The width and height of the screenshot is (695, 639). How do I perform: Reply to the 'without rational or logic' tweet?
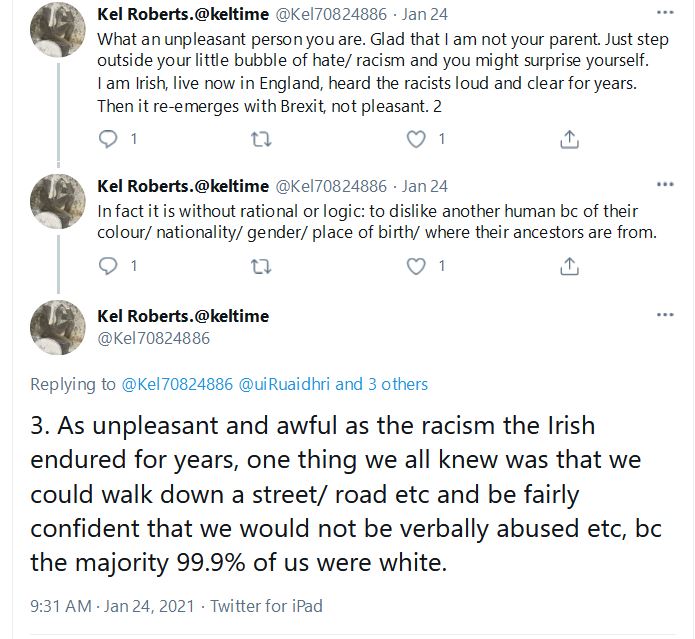(x=108, y=266)
